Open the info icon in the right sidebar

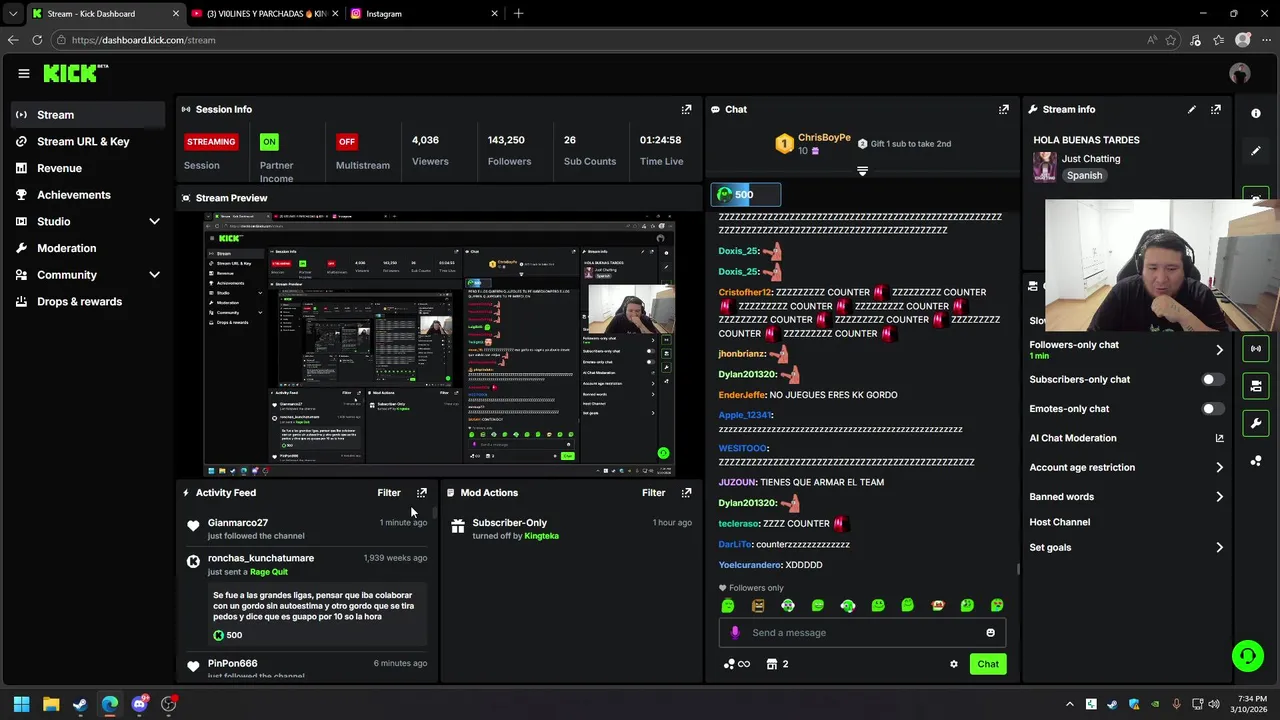1256,113
